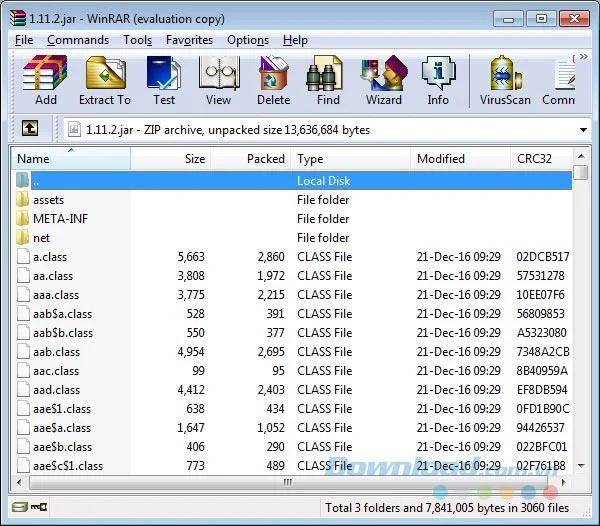The image size is (600, 526).
Task: Select the aa.class file icon
Action: point(23,275)
